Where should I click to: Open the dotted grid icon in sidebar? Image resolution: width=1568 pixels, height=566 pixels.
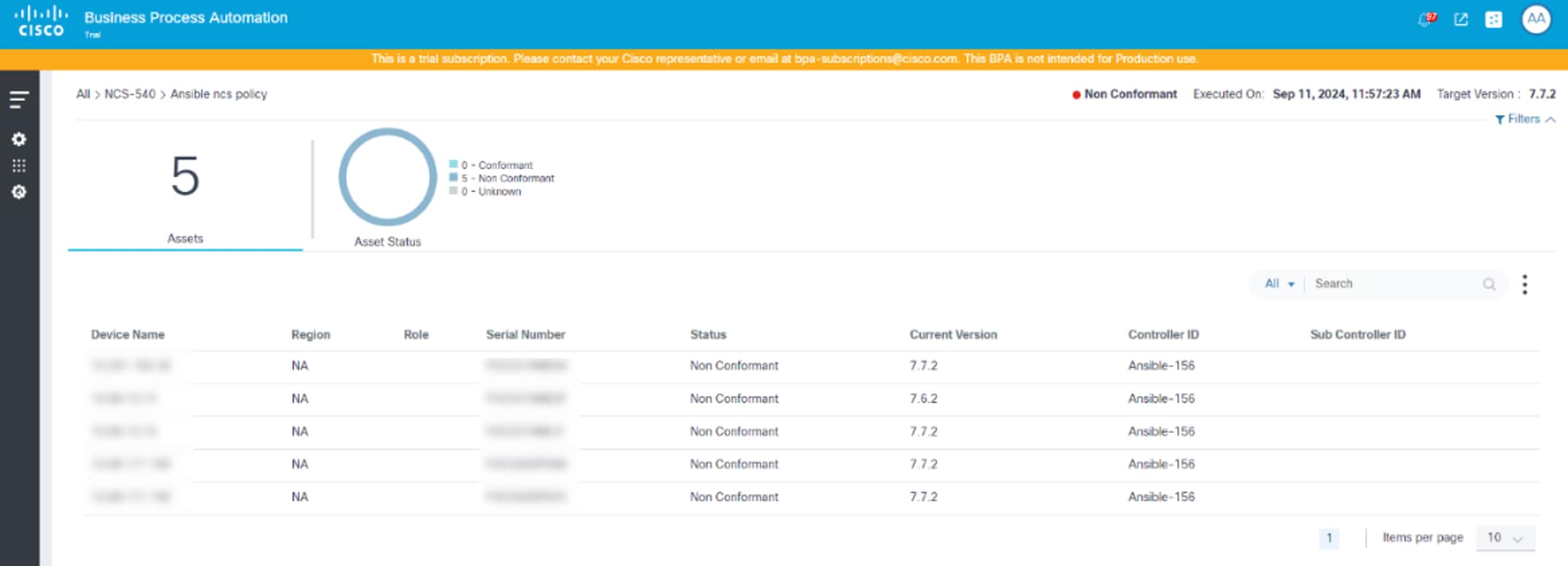click(x=19, y=166)
